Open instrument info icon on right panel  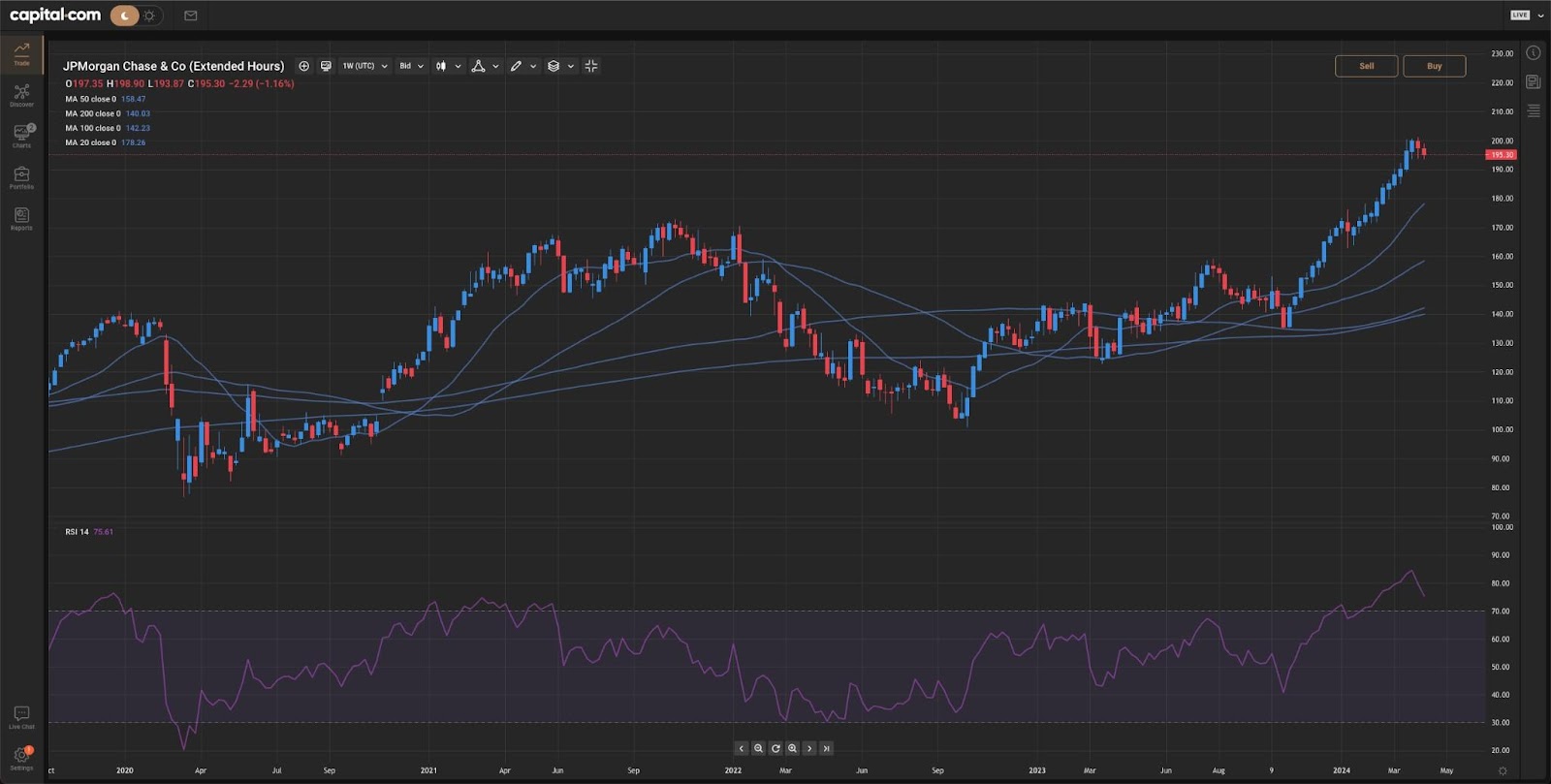1533,53
